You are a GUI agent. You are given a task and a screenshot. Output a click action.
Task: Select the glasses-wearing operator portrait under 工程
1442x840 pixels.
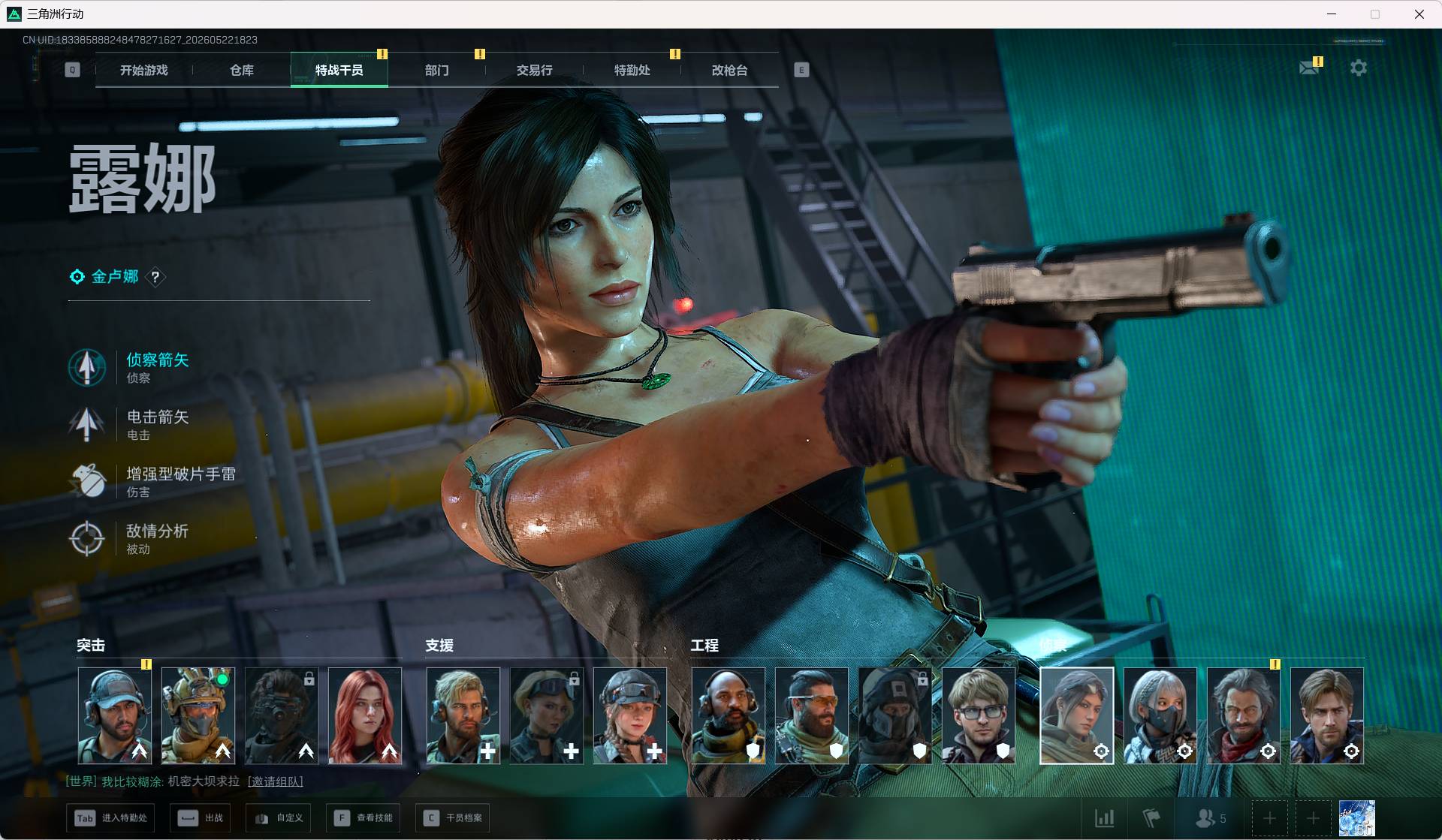(x=979, y=715)
